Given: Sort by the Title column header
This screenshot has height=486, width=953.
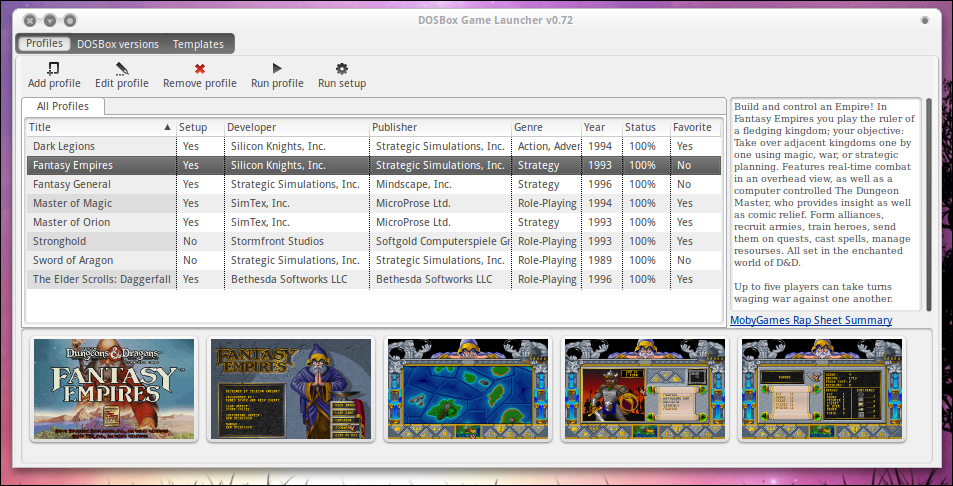Looking at the screenshot, I should tap(100, 127).
